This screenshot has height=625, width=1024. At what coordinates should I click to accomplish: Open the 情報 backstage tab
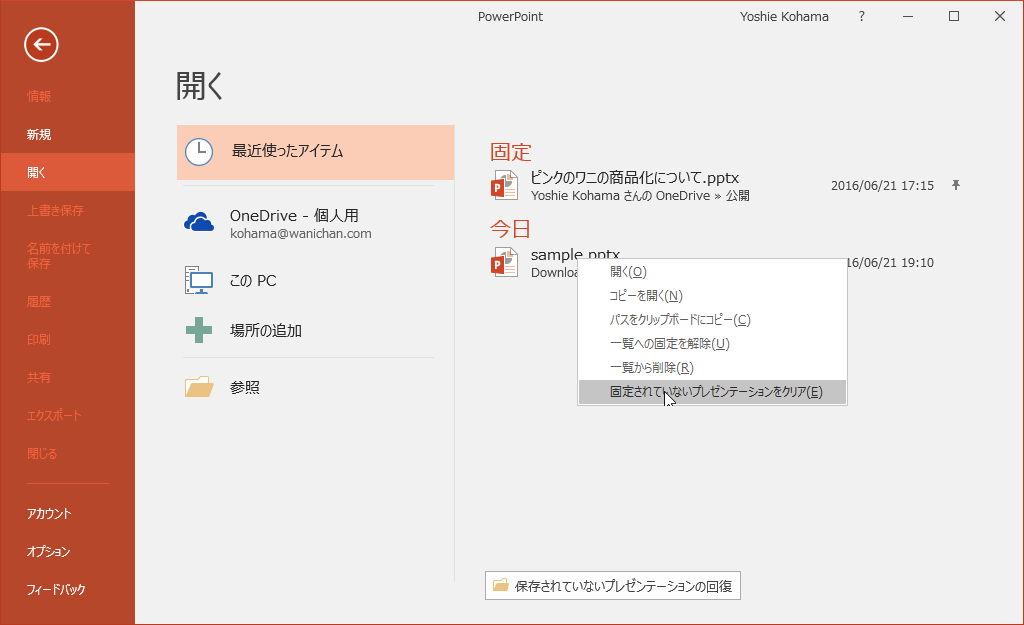coord(68,97)
